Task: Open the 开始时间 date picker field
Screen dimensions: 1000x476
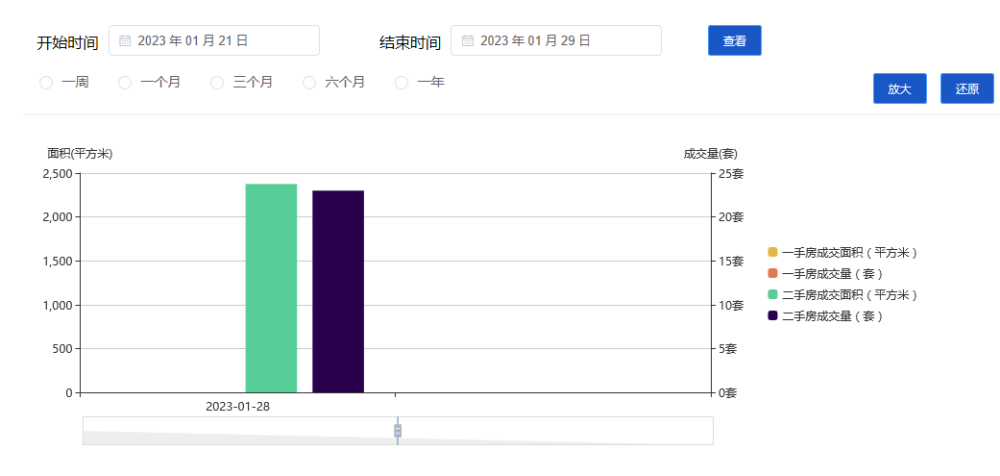Action: (x=214, y=41)
